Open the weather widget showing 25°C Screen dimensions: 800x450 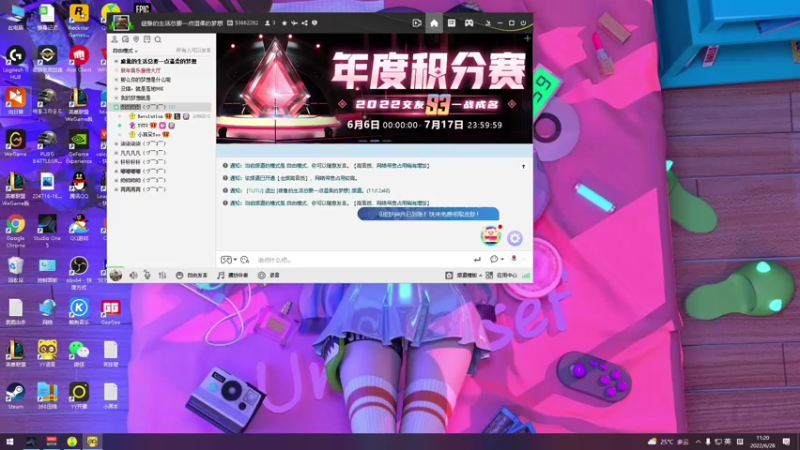pos(668,442)
